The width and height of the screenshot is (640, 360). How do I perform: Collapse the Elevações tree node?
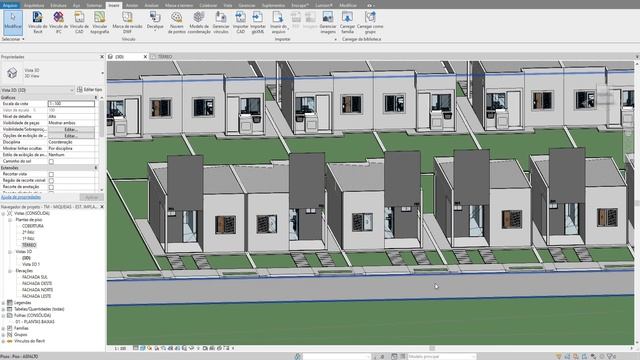[10, 271]
